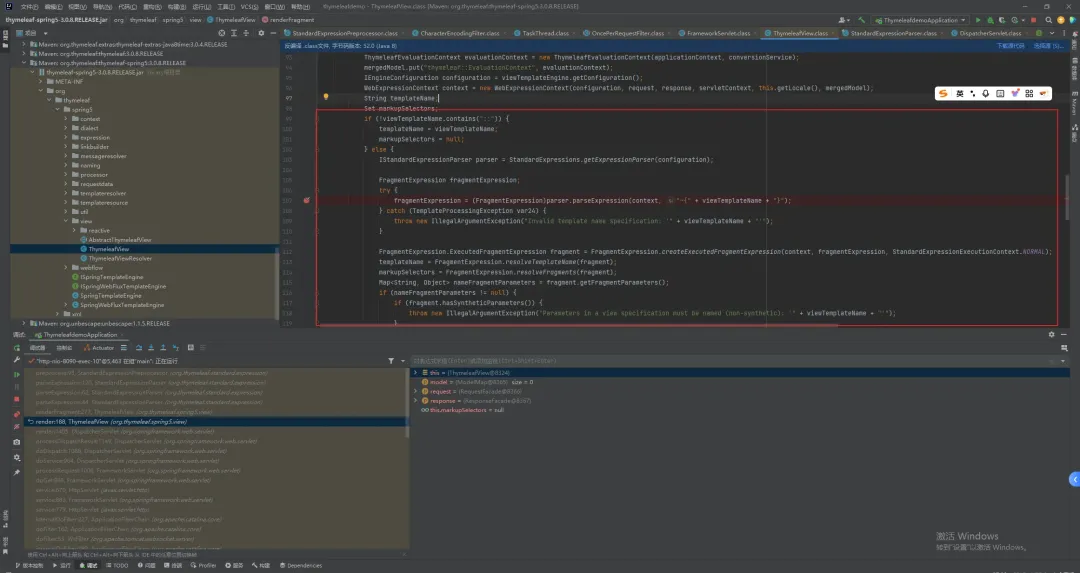Click Resume Program icon in debug sidebar
The image size is (1080, 573).
click(x=17, y=375)
